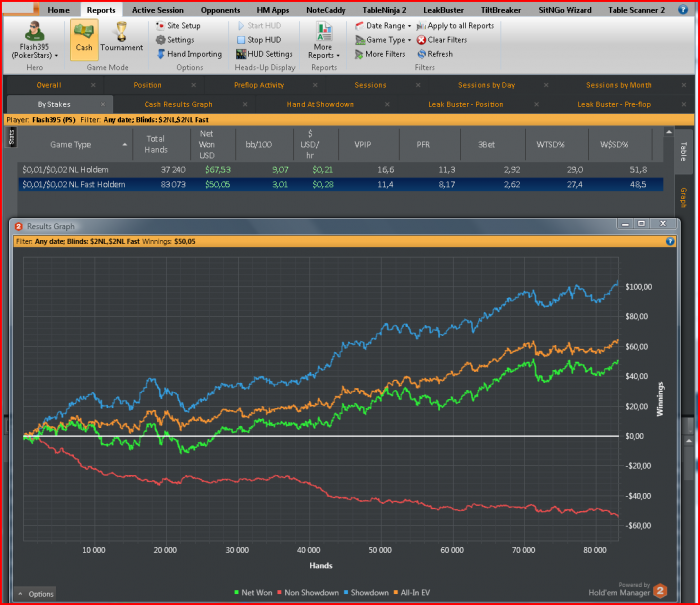Toggle Showdown legend series
Screen dimensions: 700x605
pos(366,592)
